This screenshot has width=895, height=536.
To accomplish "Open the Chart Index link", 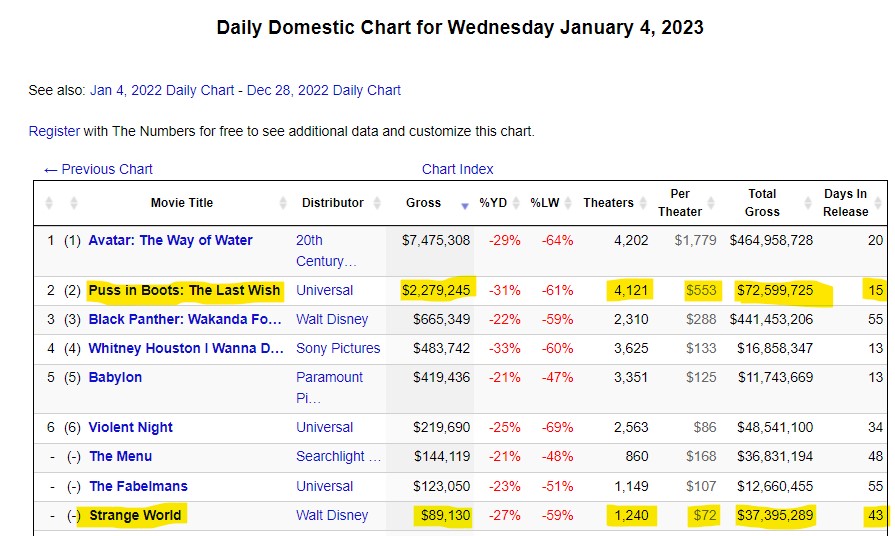I will pyautogui.click(x=457, y=169).
